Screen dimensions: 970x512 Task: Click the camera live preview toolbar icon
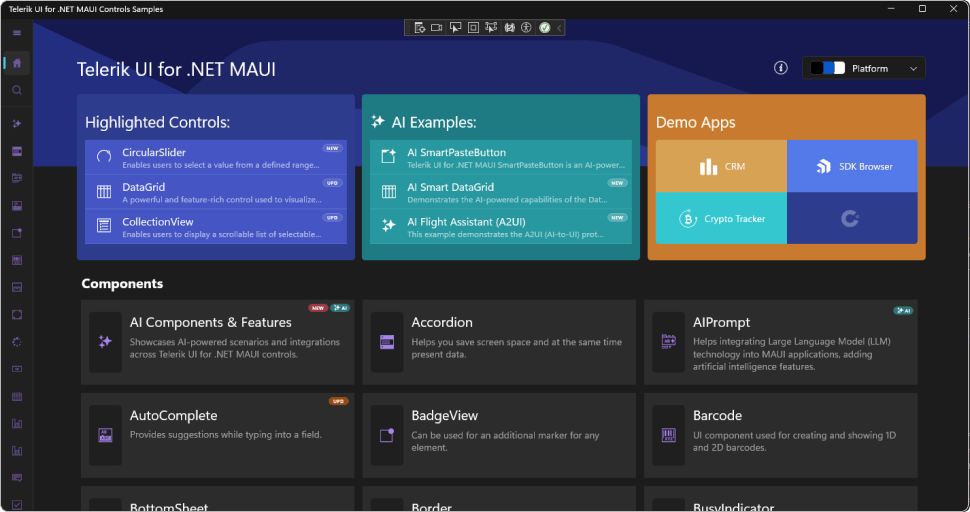437,27
